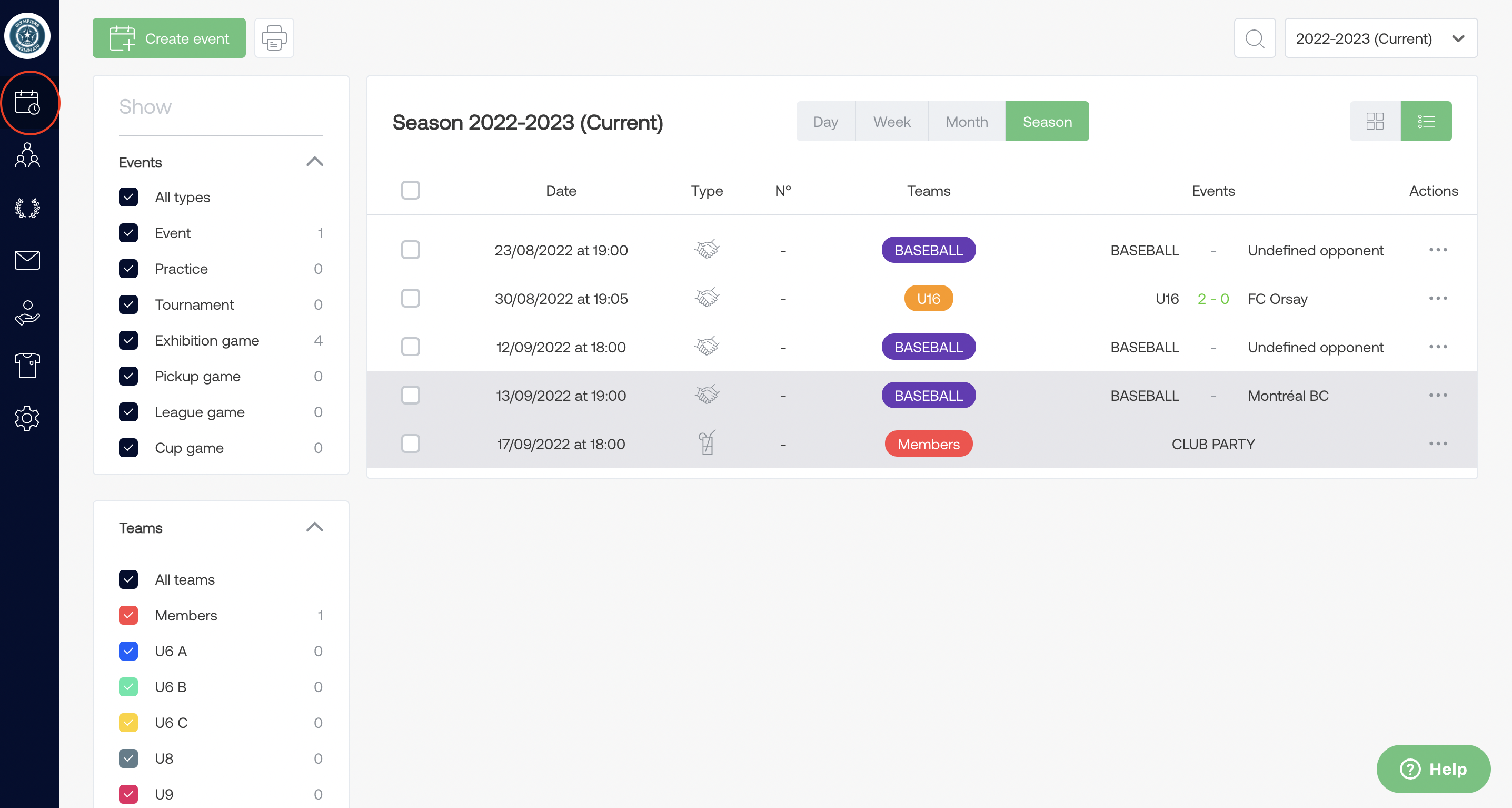Open the laurel wreath competitions icon
The height and width of the screenshot is (808, 1512).
(x=27, y=208)
